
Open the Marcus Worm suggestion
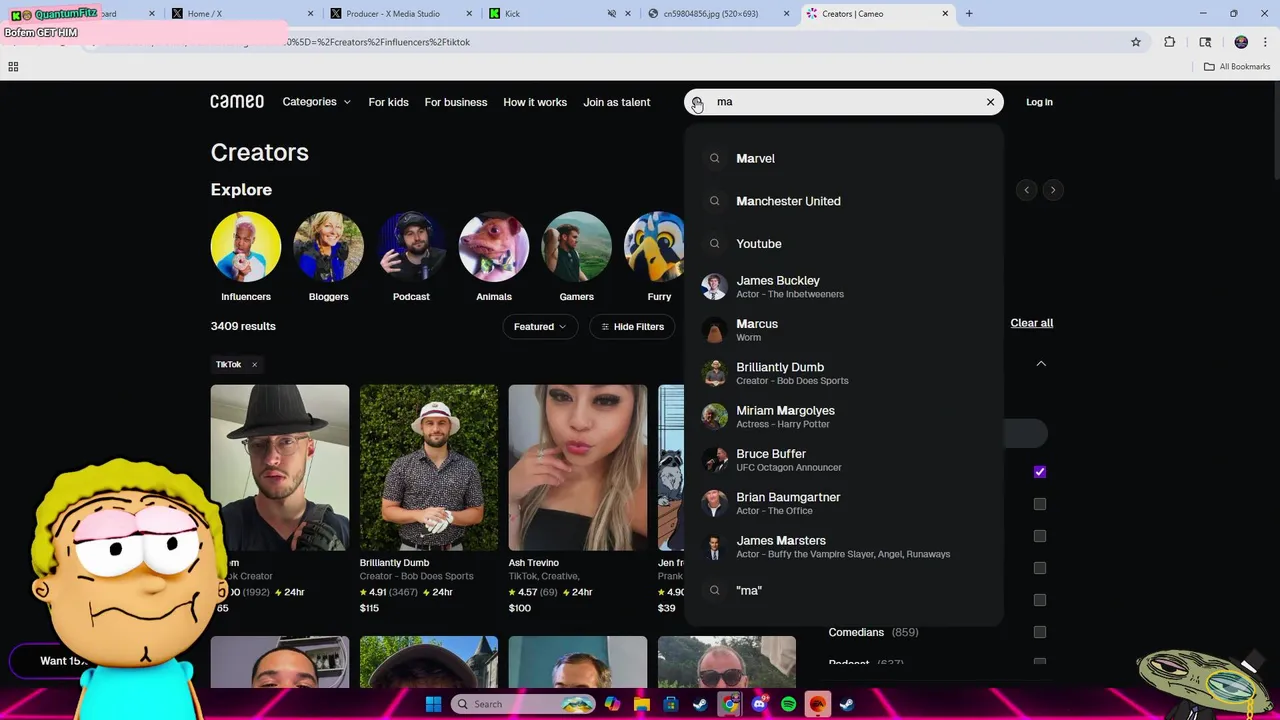pyautogui.click(x=845, y=330)
